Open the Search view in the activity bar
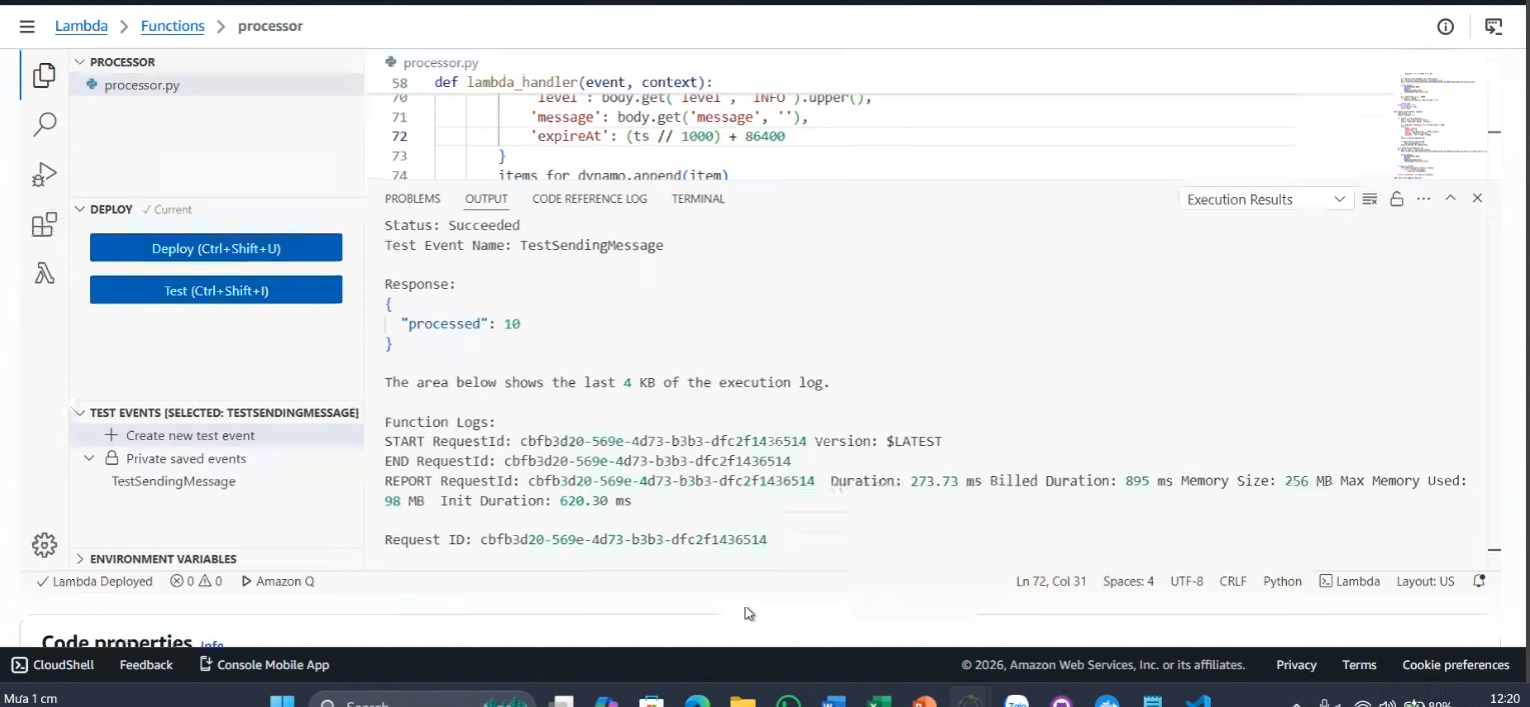The width and height of the screenshot is (1530, 707). coord(44,125)
